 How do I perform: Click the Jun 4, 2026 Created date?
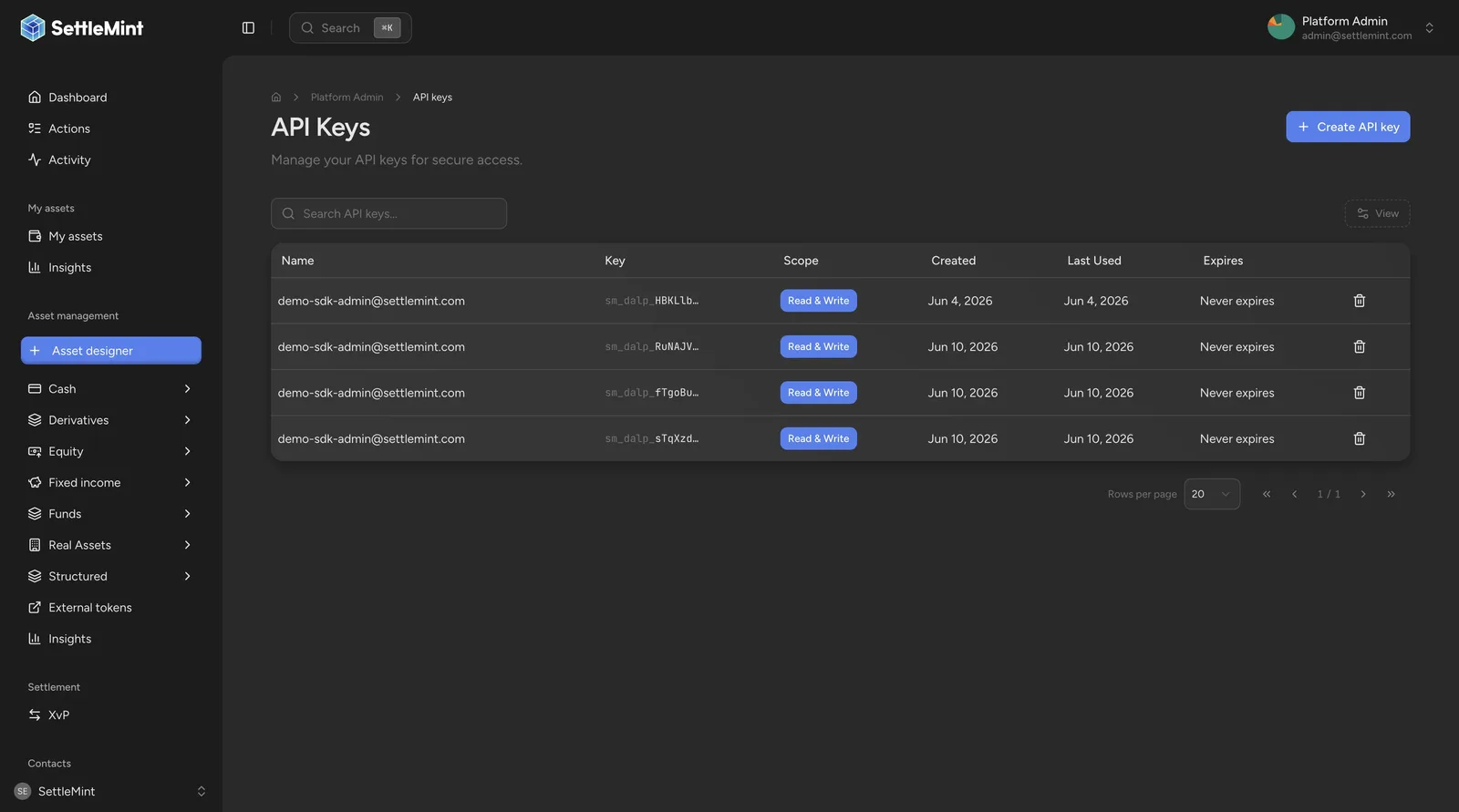coord(960,301)
